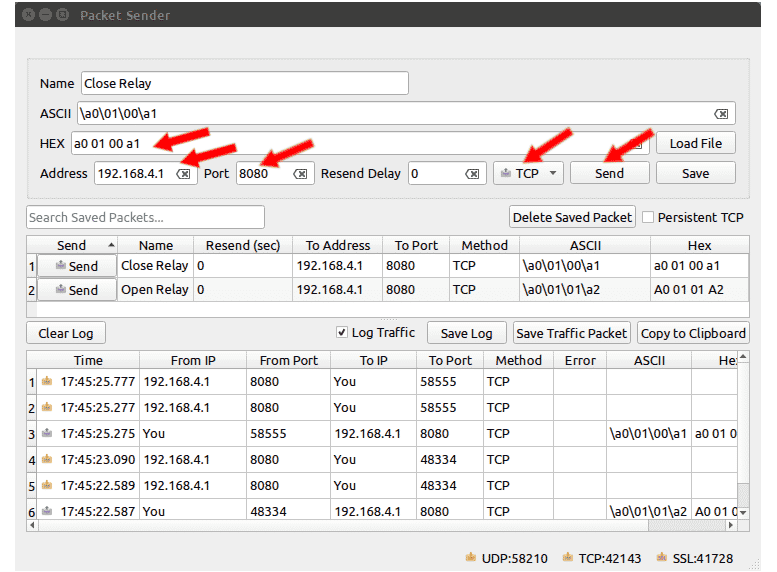This screenshot has width=777, height=572.
Task: Minimize the Packet Sender window
Action: click(46, 15)
